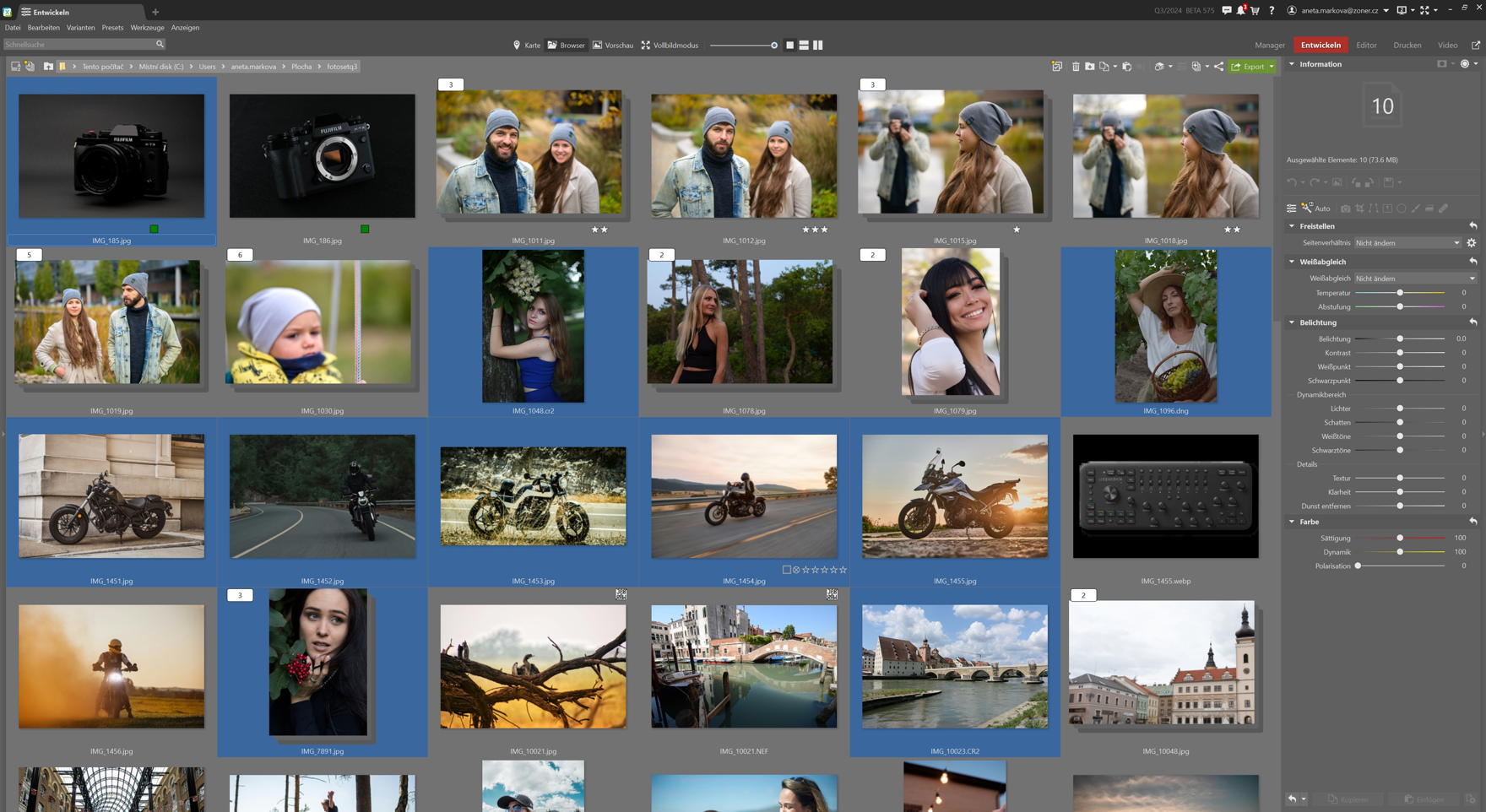Open the Export dropdown arrow
This screenshot has height=812, width=1486.
[x=1272, y=67]
